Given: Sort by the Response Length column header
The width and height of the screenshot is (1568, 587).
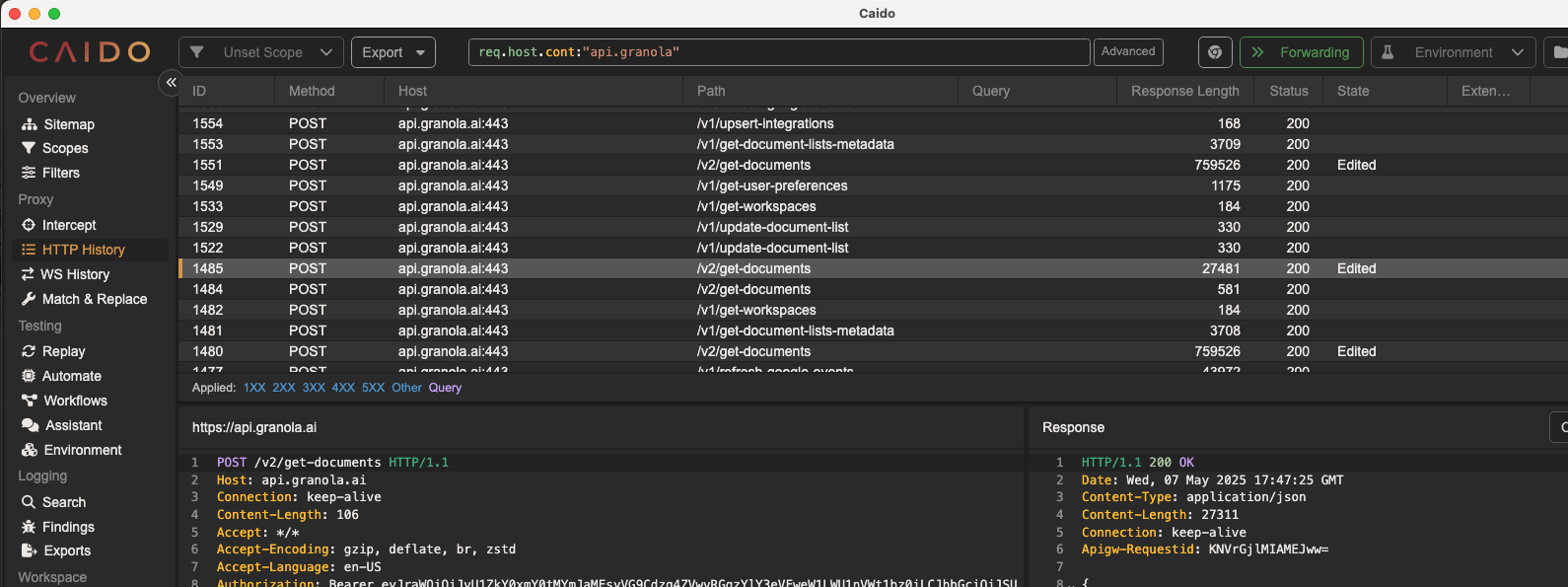Looking at the screenshot, I should pos(1185,91).
